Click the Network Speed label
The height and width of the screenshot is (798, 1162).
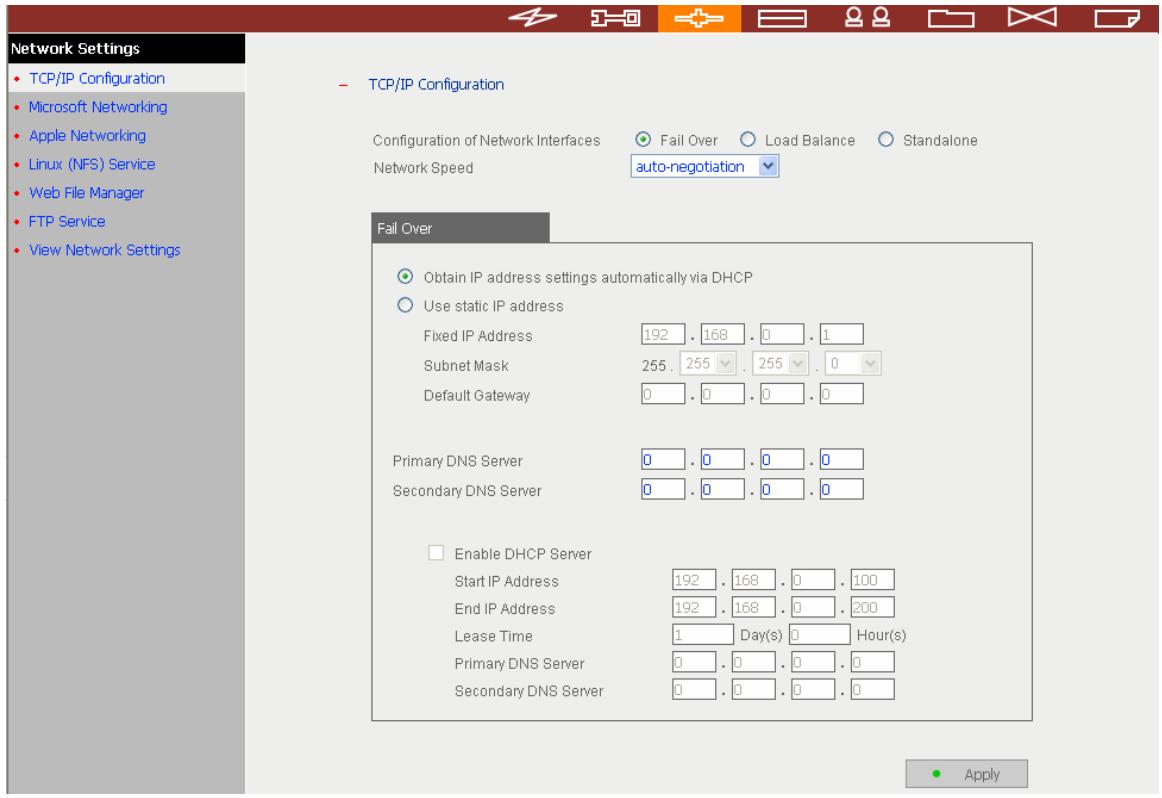(423, 168)
